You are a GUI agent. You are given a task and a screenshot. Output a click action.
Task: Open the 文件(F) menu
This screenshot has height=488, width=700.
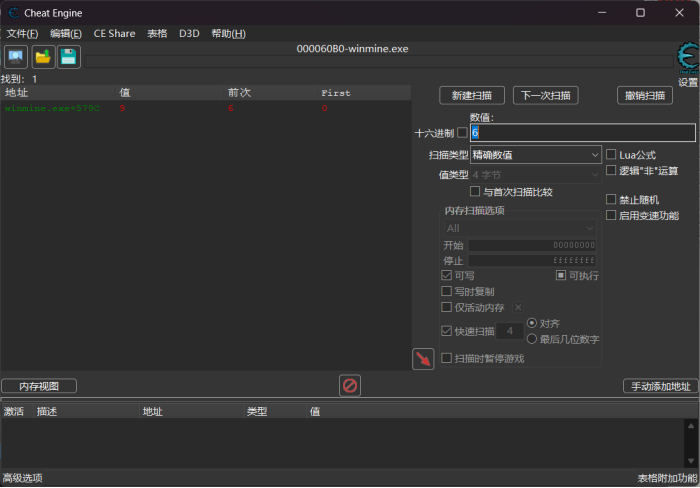point(22,33)
